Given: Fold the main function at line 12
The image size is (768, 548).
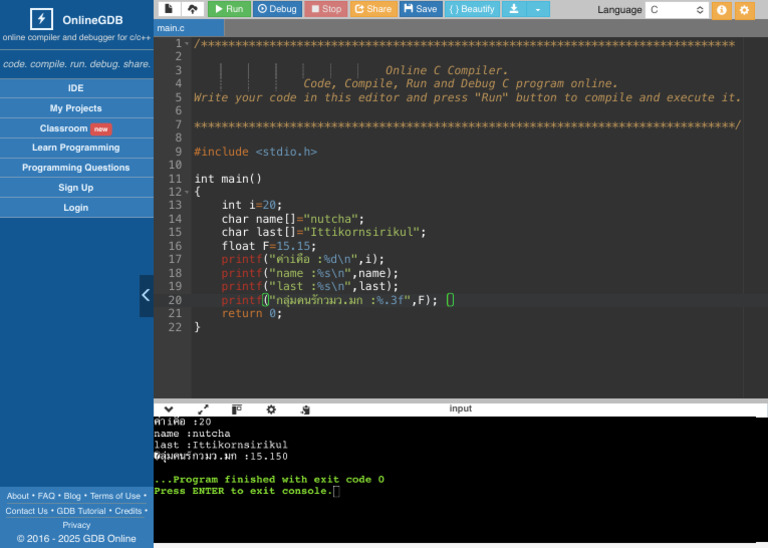Looking at the screenshot, I should (187, 192).
